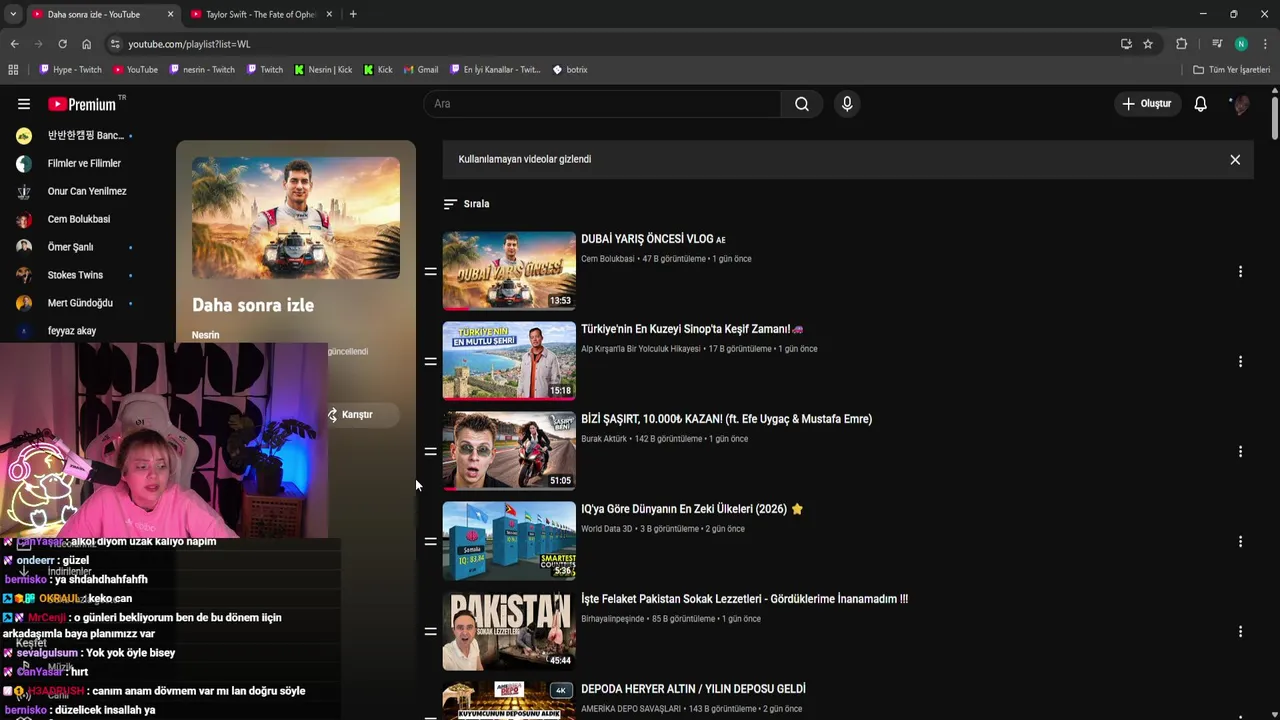Open Pakistan Sokak Lezzetleri video title

coord(744,599)
